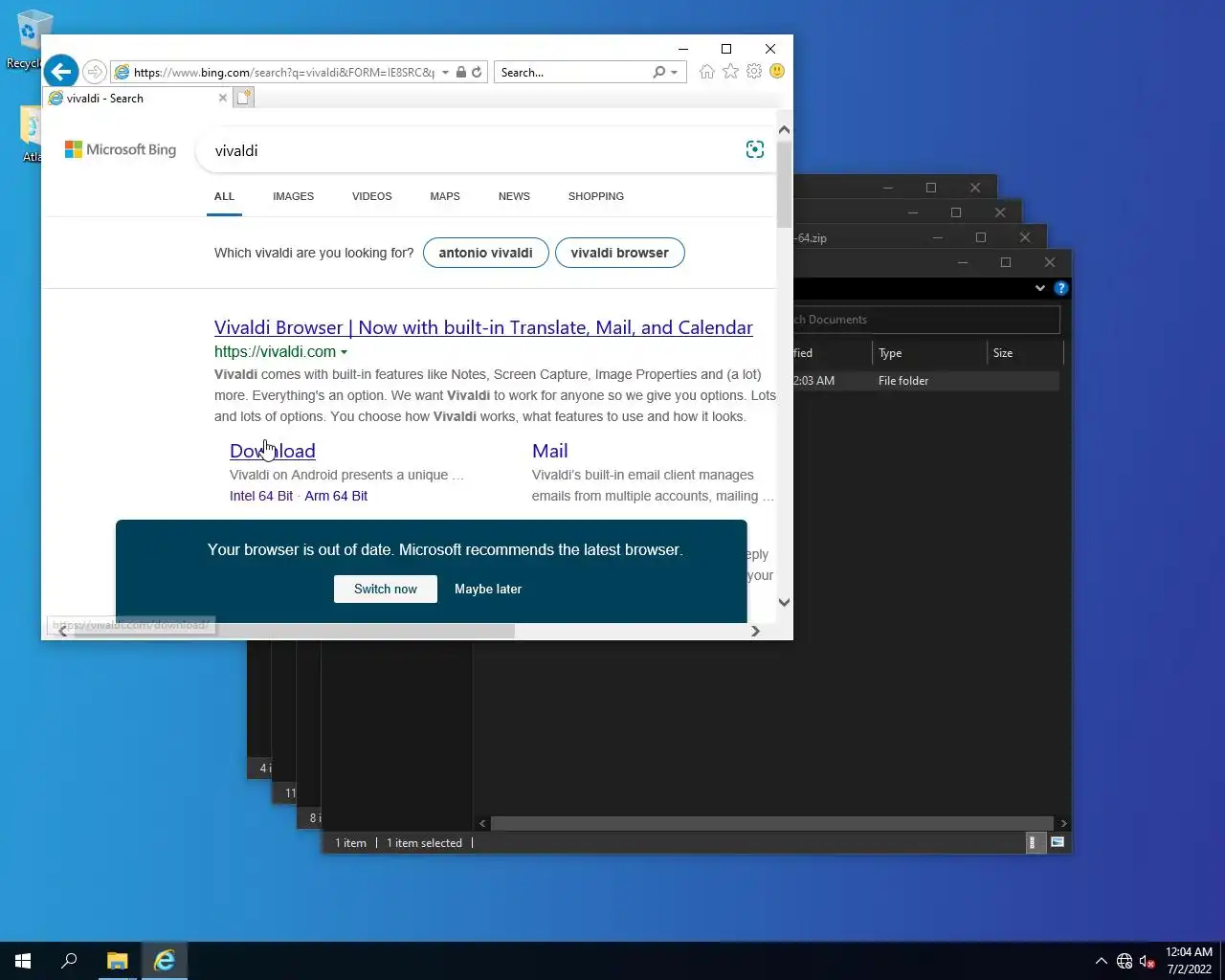This screenshot has height=980, width=1225.
Task: Open Bing visual search camera icon
Action: pyautogui.click(x=755, y=149)
